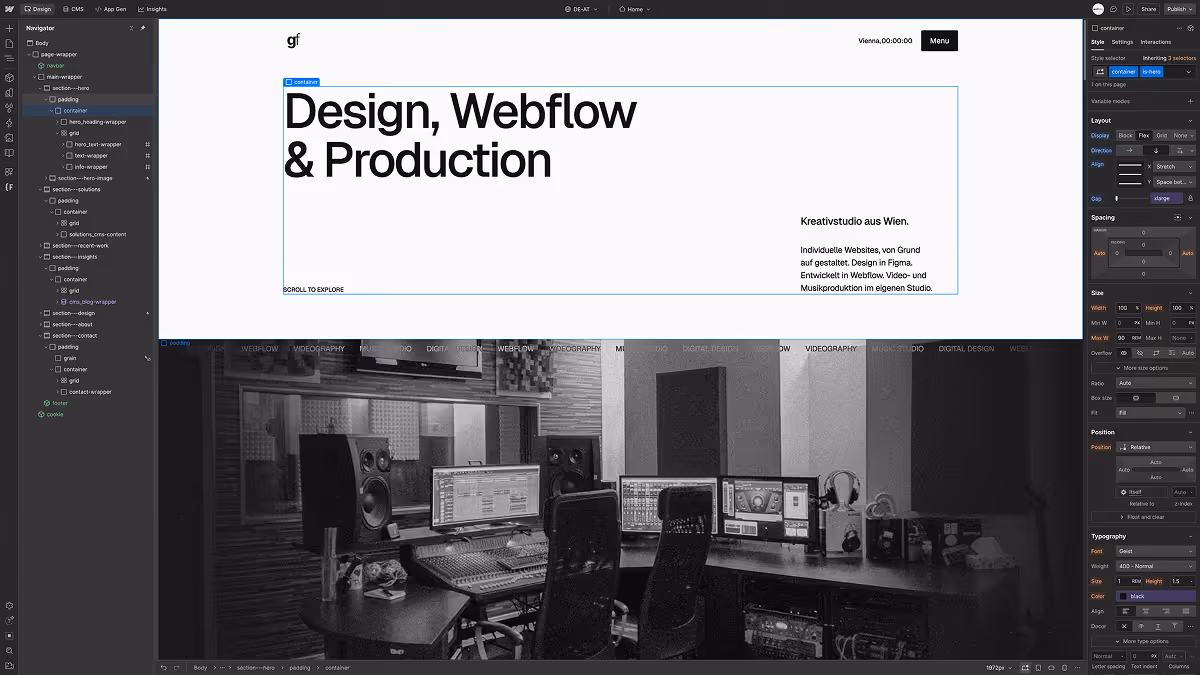Open the Components cube icon
Viewport: 1200px width, 675px height.
click(9, 77)
